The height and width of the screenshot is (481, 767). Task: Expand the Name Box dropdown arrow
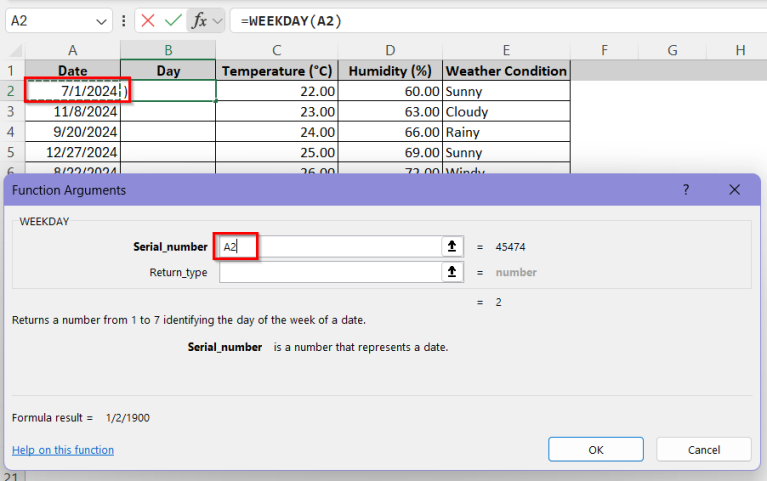coord(104,21)
